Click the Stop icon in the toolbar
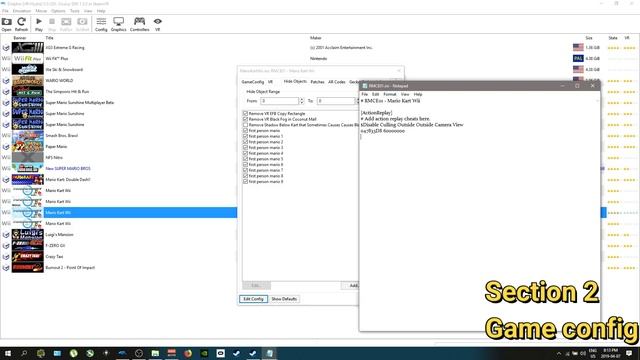This screenshot has height=360, width=640. pyautogui.click(x=52, y=24)
